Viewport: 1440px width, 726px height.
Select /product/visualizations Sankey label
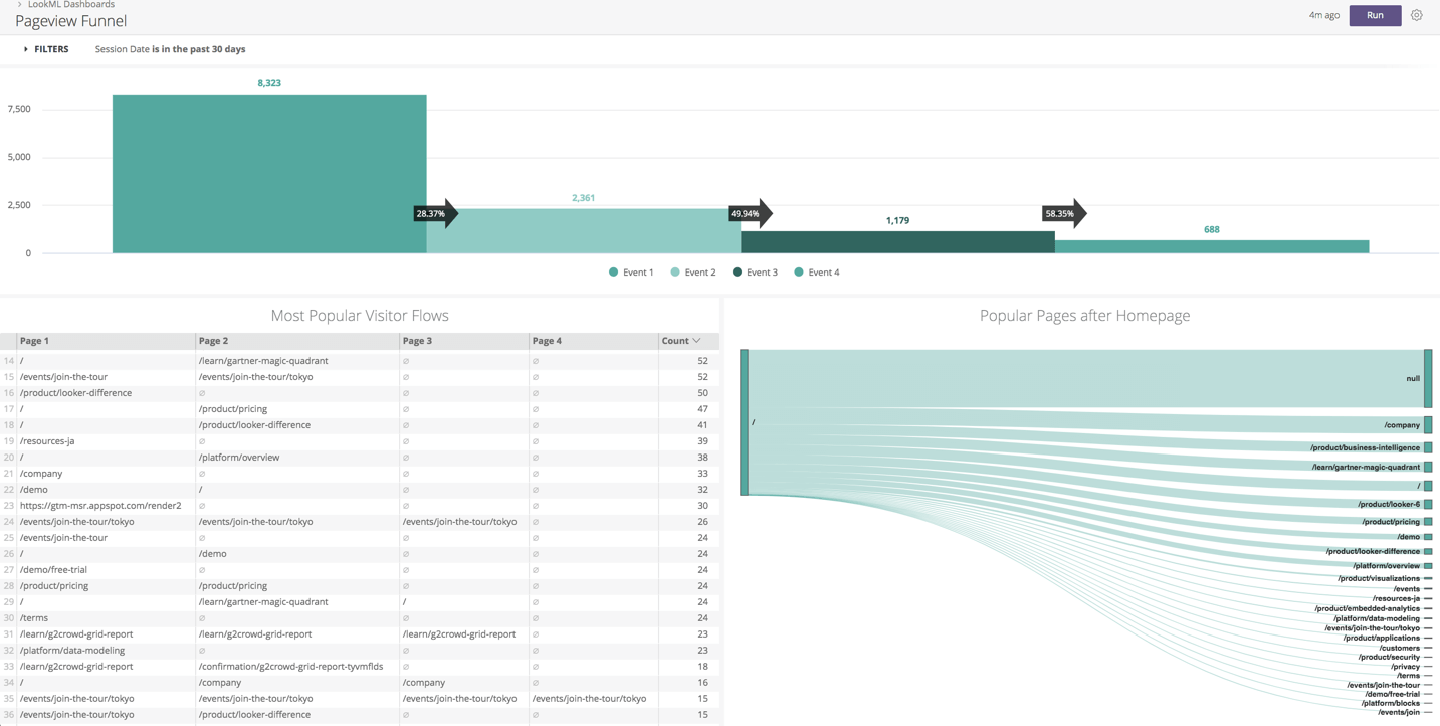pos(1379,578)
